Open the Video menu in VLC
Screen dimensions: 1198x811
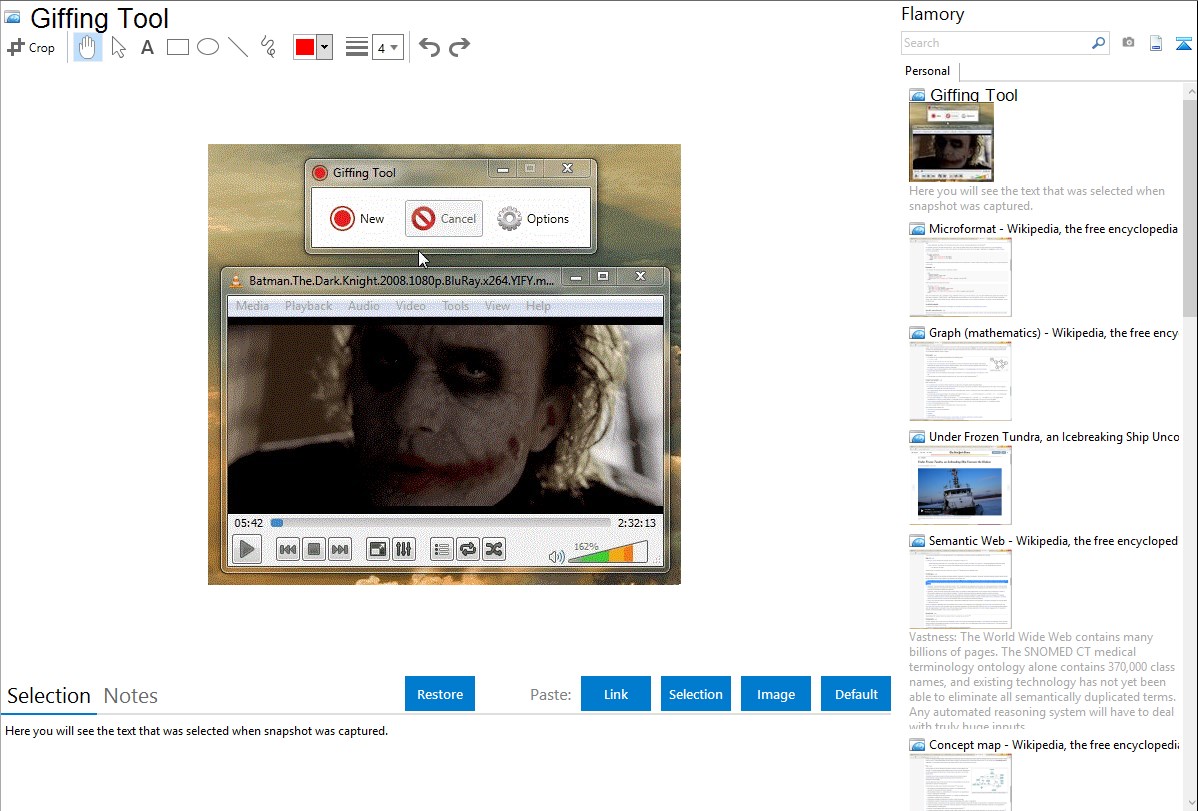410,306
